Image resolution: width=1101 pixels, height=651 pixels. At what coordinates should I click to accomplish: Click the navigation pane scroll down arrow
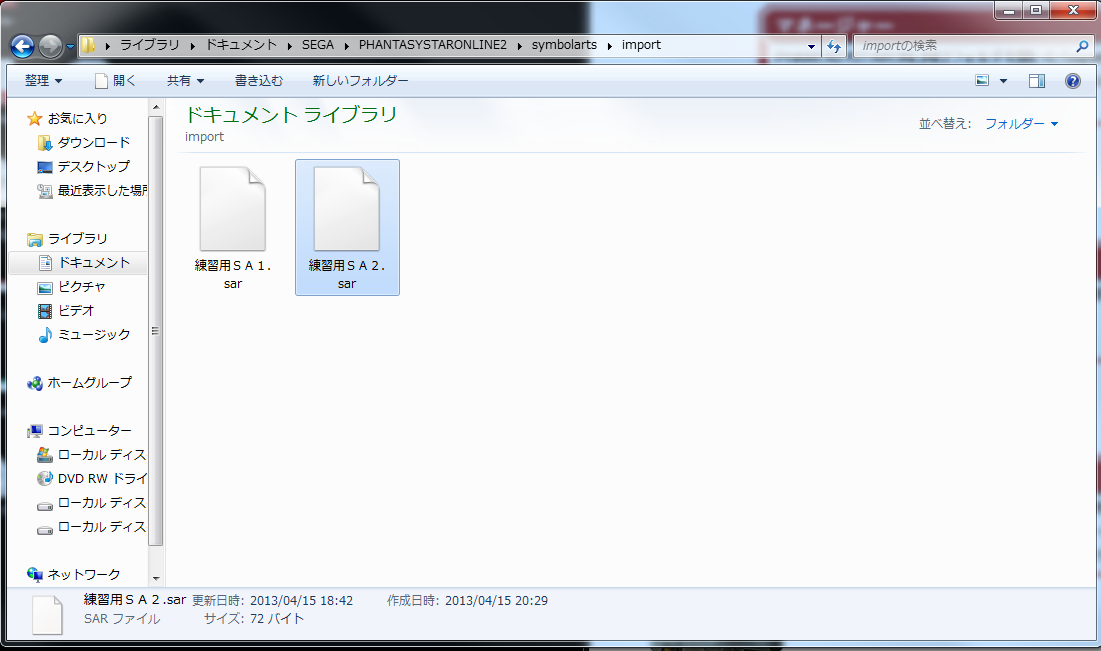tap(156, 579)
